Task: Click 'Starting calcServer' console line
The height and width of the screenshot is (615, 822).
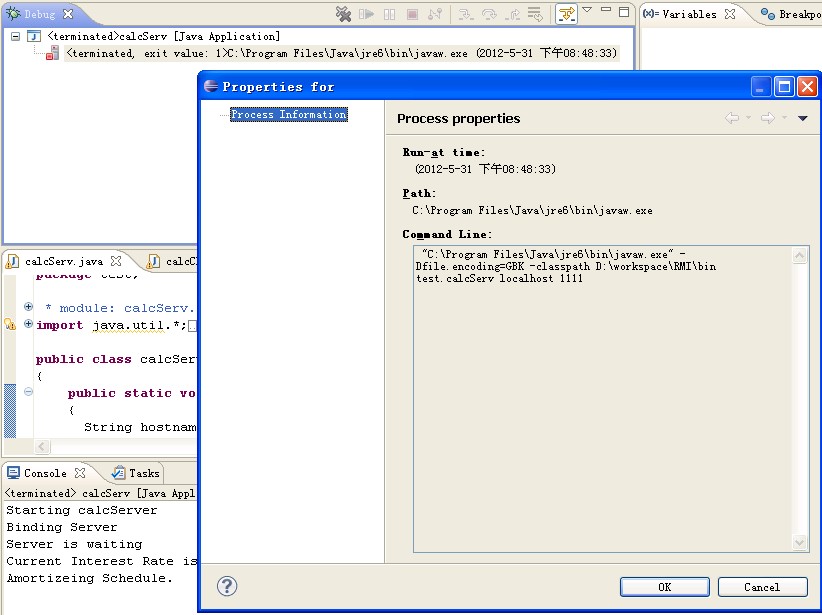Action: [82, 510]
